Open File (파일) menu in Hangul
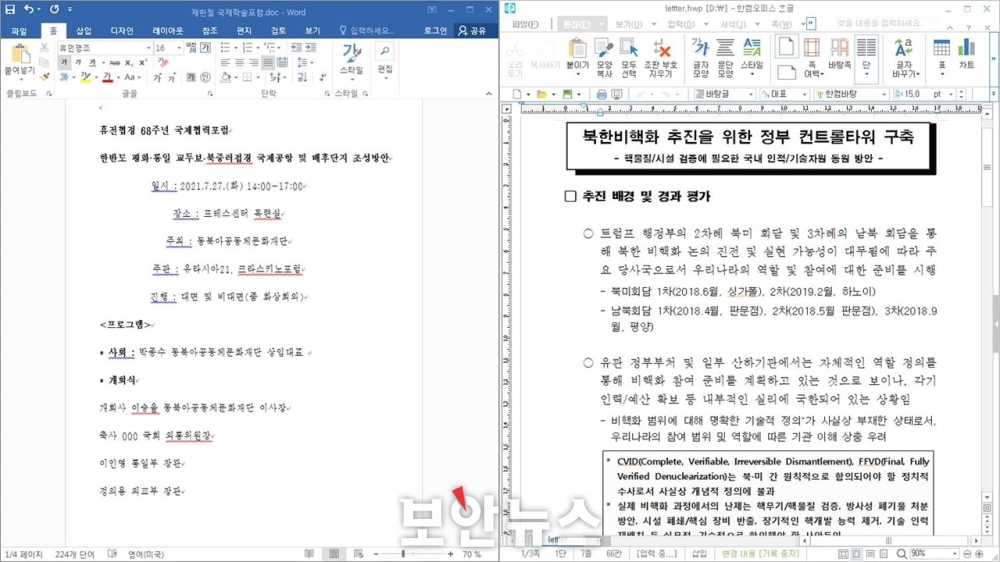Viewport: 1000px width, 562px height. (x=525, y=24)
